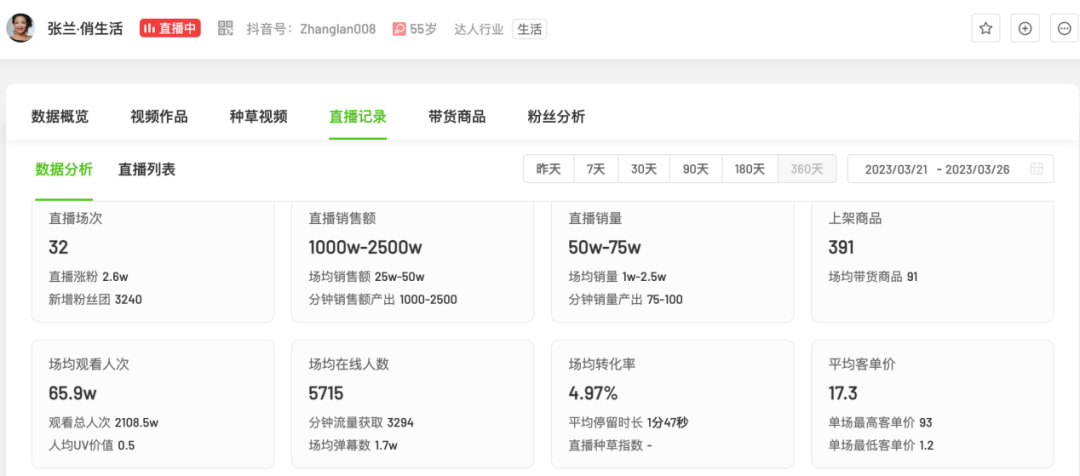Switch to the 数据概览 tab
Image resolution: width=1080 pixels, height=476 pixels.
[60, 117]
